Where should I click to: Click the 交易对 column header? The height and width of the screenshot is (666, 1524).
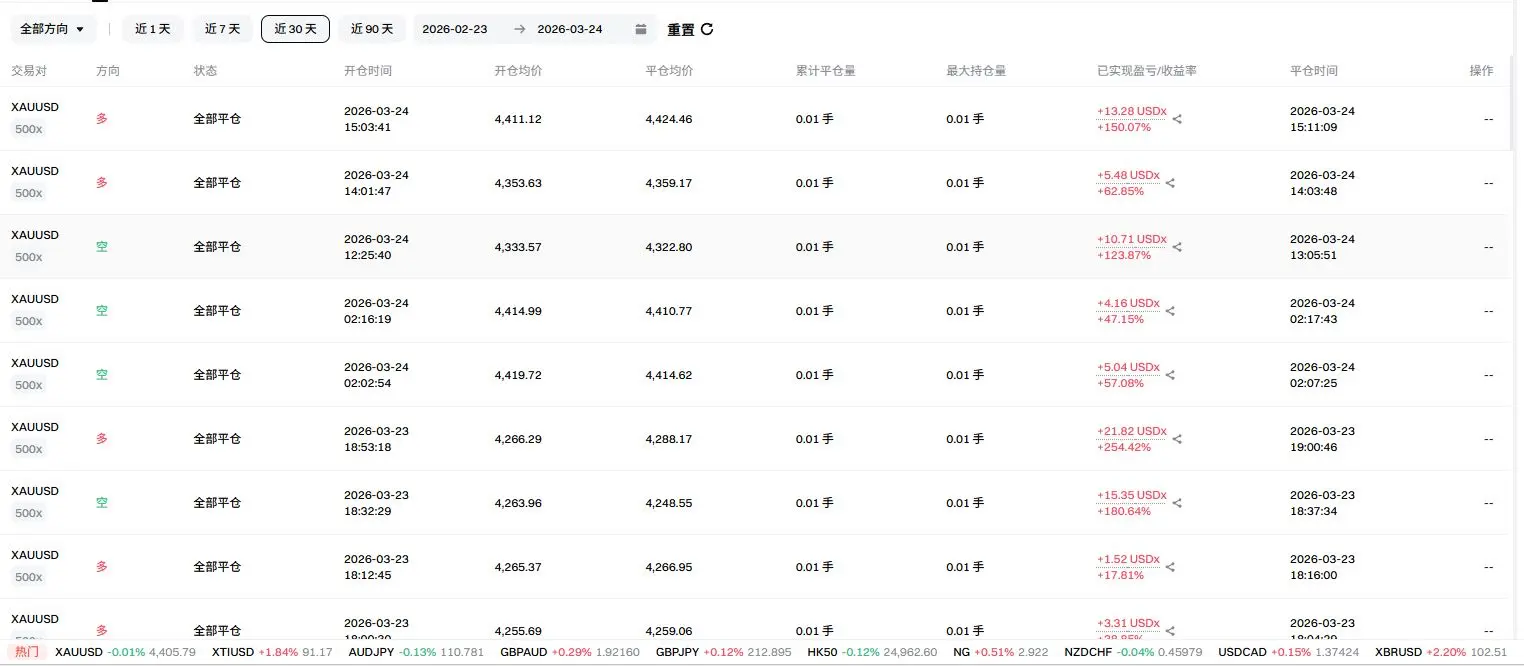point(29,71)
